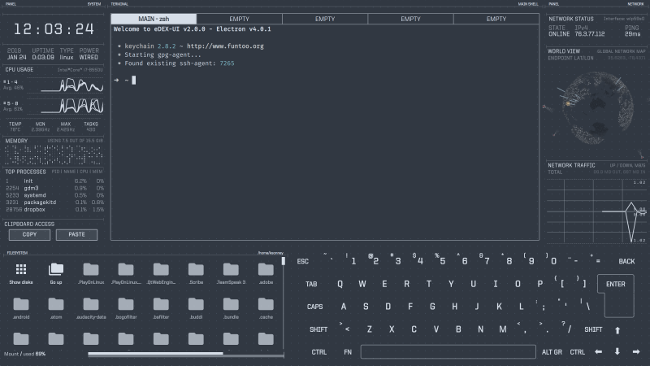
Task: Click the world view globe
Action: [597, 108]
